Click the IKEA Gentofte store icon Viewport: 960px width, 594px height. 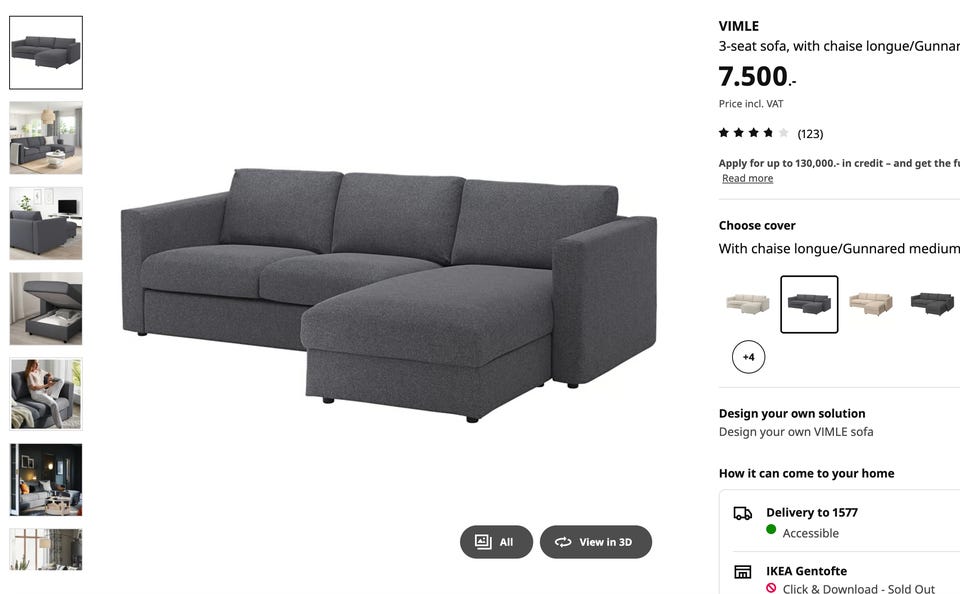click(x=743, y=572)
